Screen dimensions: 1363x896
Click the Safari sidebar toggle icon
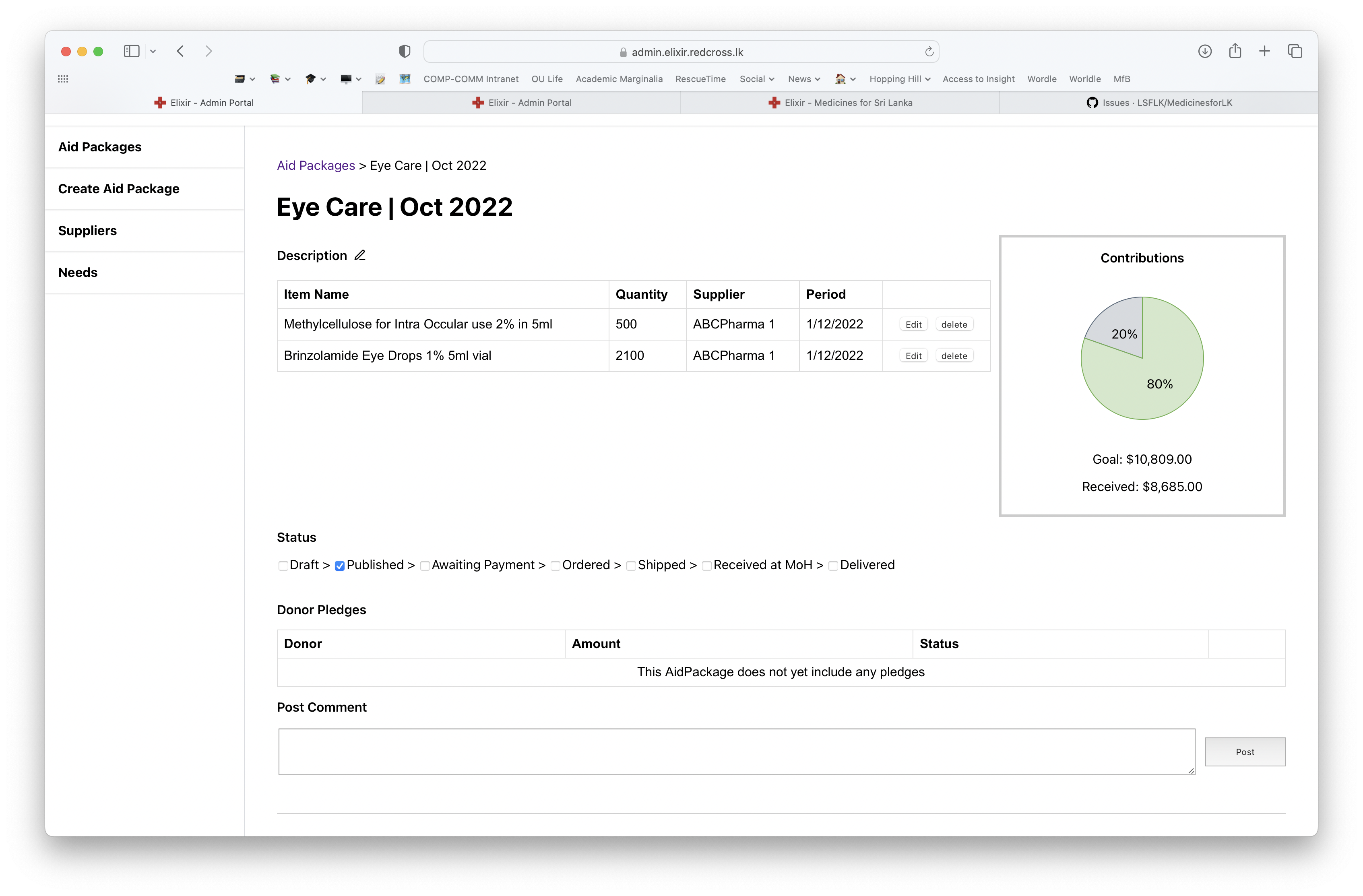pyautogui.click(x=132, y=52)
